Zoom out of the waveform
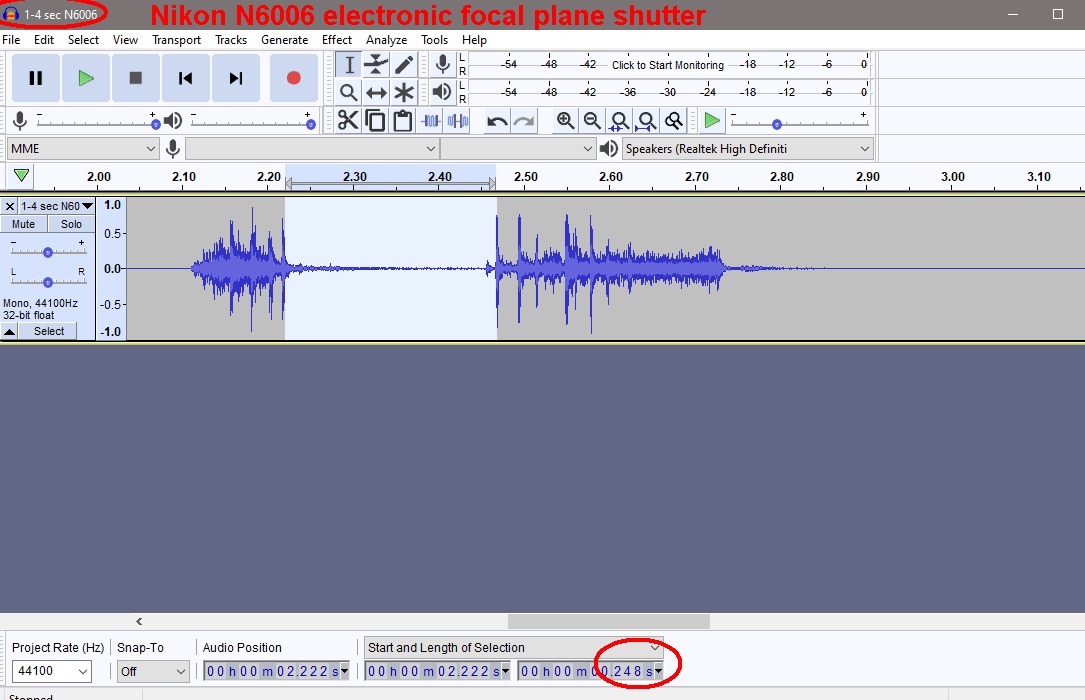The width and height of the screenshot is (1085, 700). (x=592, y=121)
